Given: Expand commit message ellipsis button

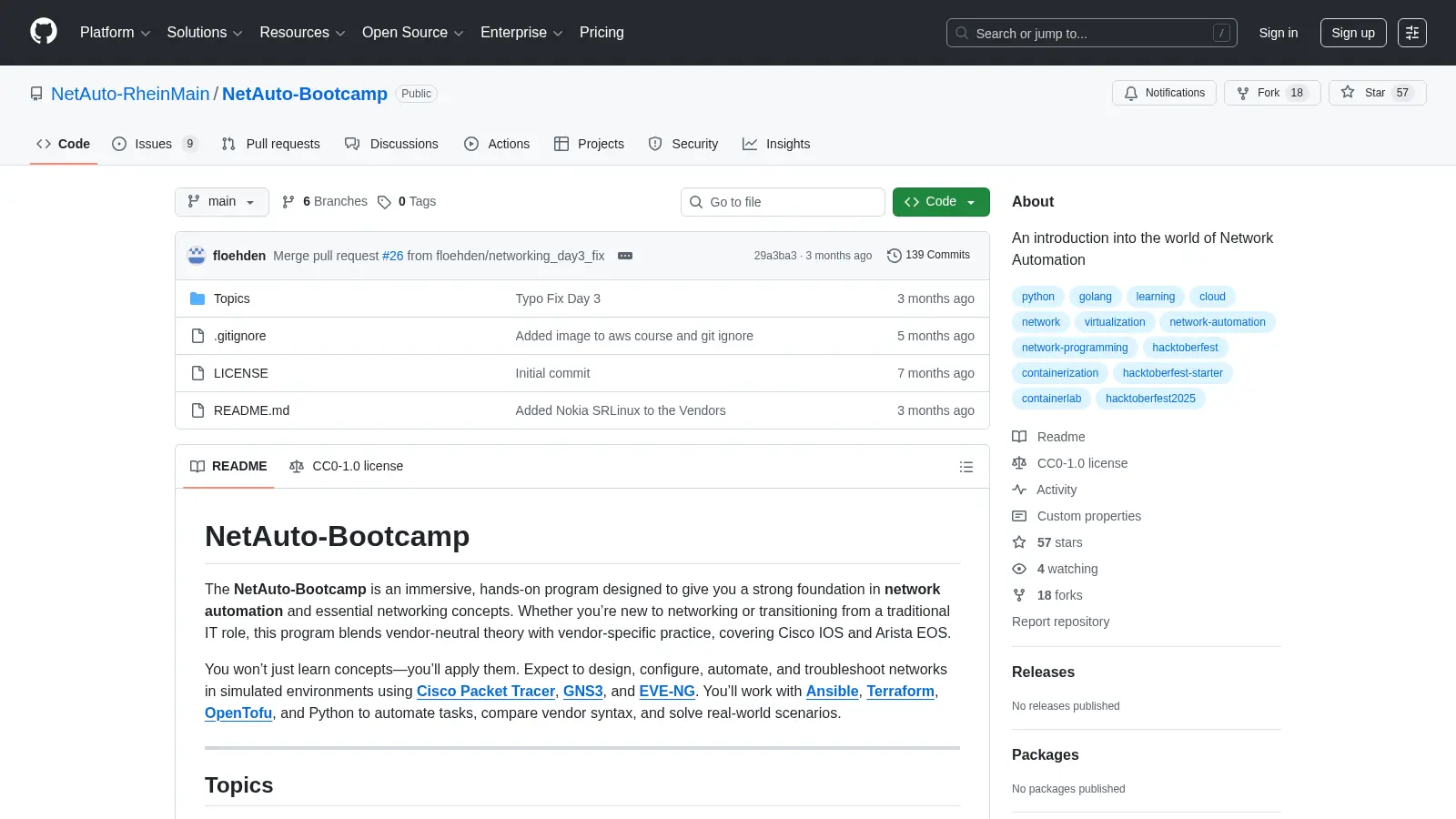Looking at the screenshot, I should pyautogui.click(x=625, y=256).
